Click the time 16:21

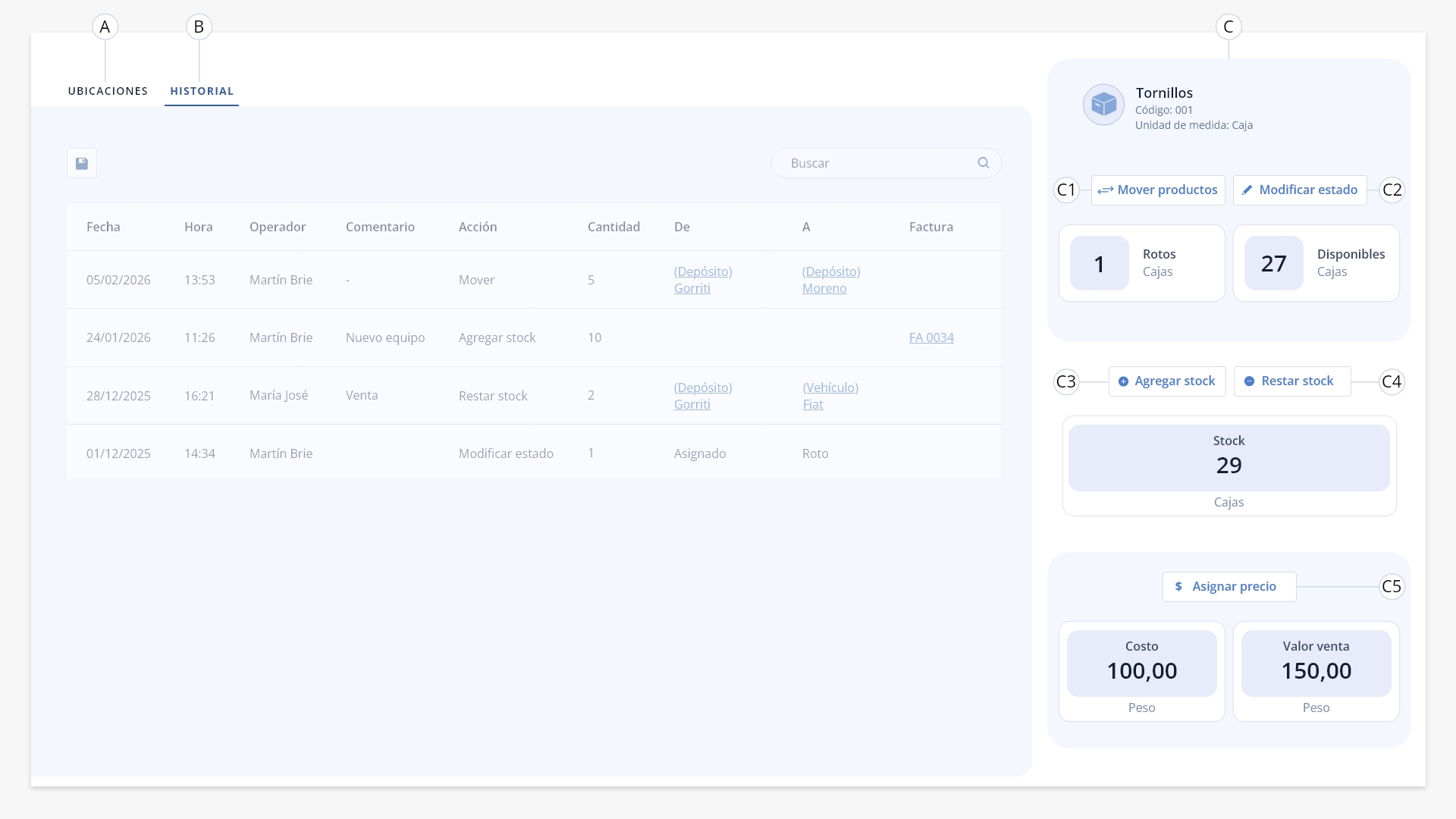tap(199, 396)
